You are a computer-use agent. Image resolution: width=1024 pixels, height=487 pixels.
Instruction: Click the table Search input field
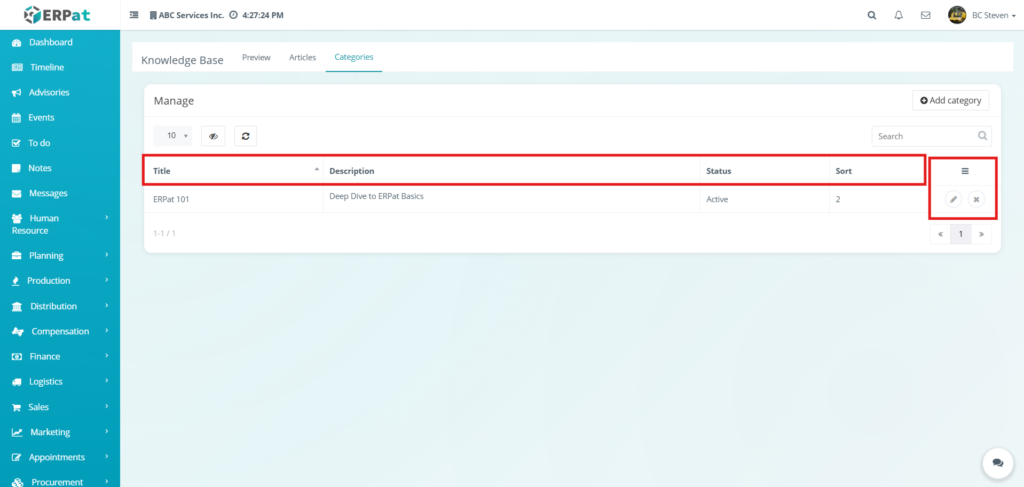923,136
